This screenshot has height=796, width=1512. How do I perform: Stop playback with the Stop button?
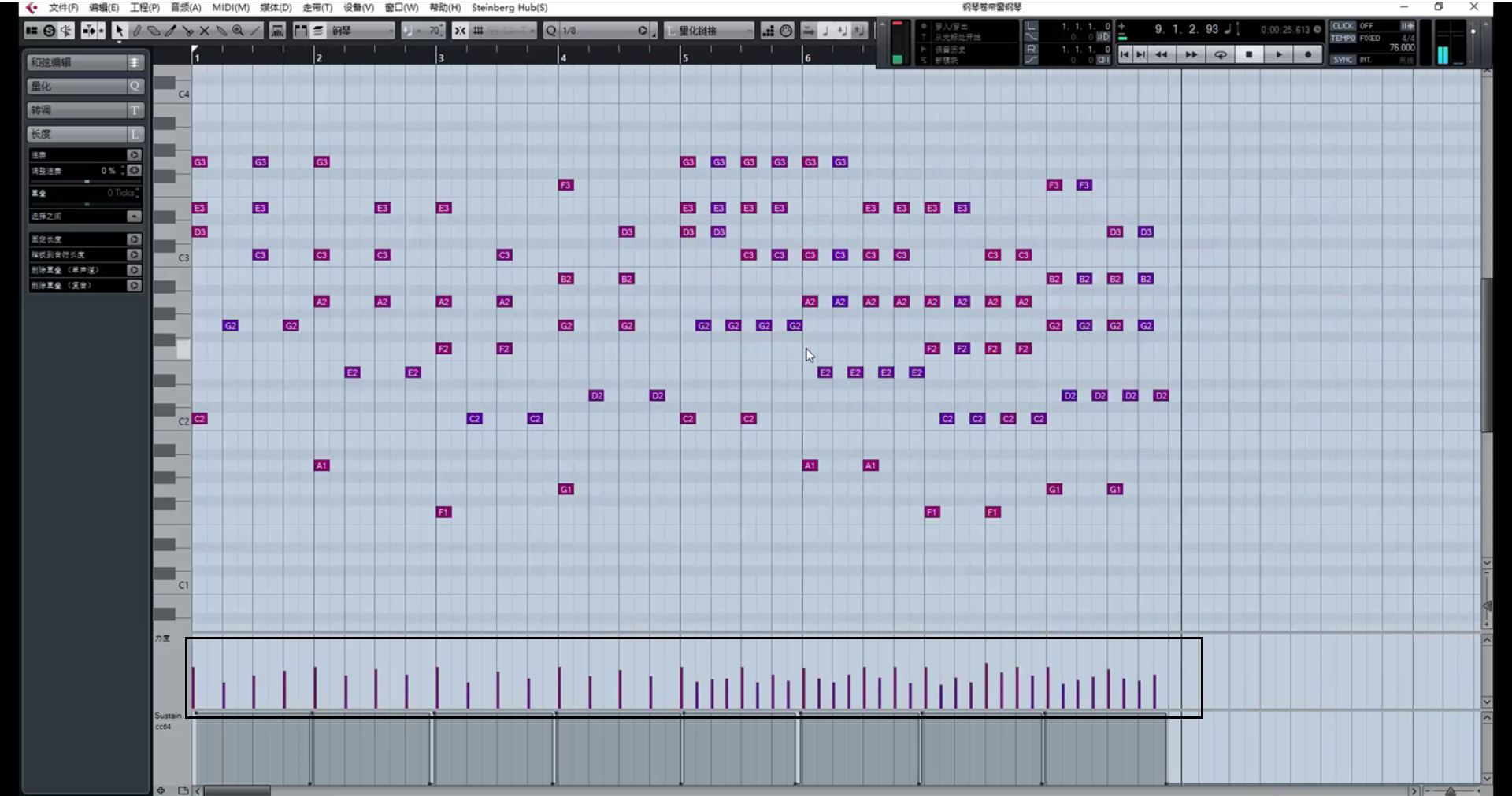tap(1249, 54)
